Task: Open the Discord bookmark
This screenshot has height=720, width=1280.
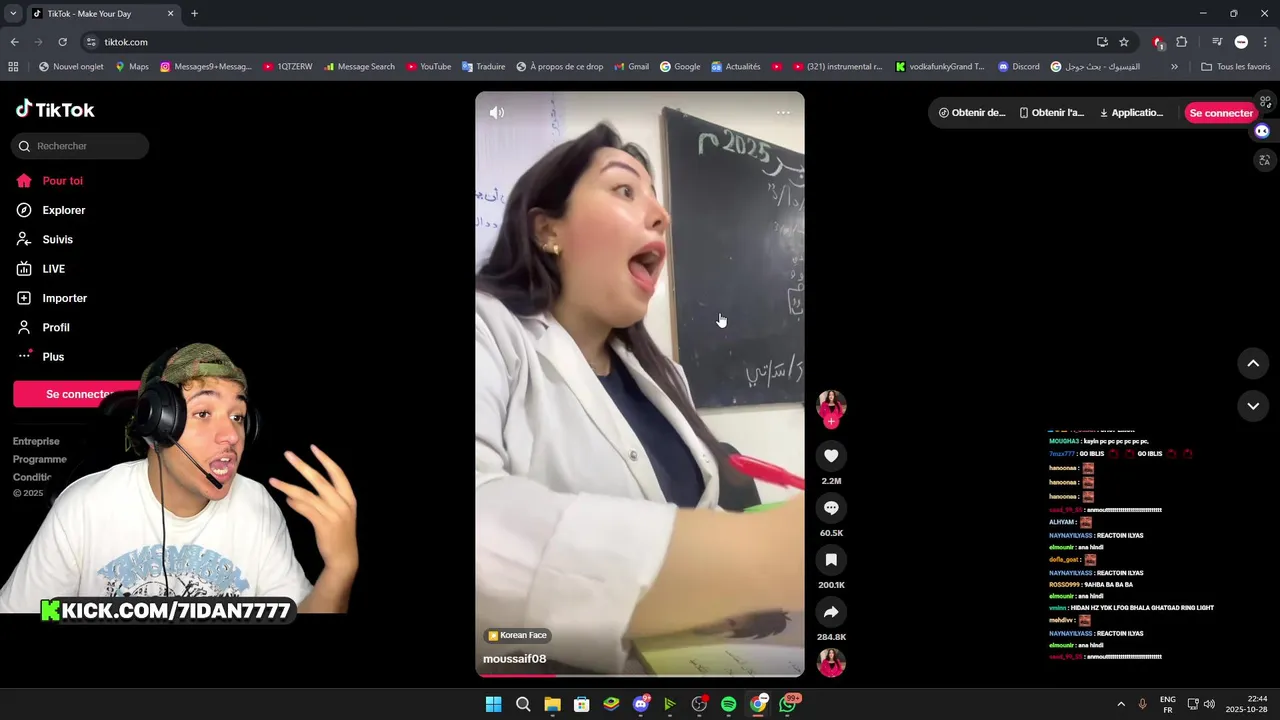Action: [1018, 67]
